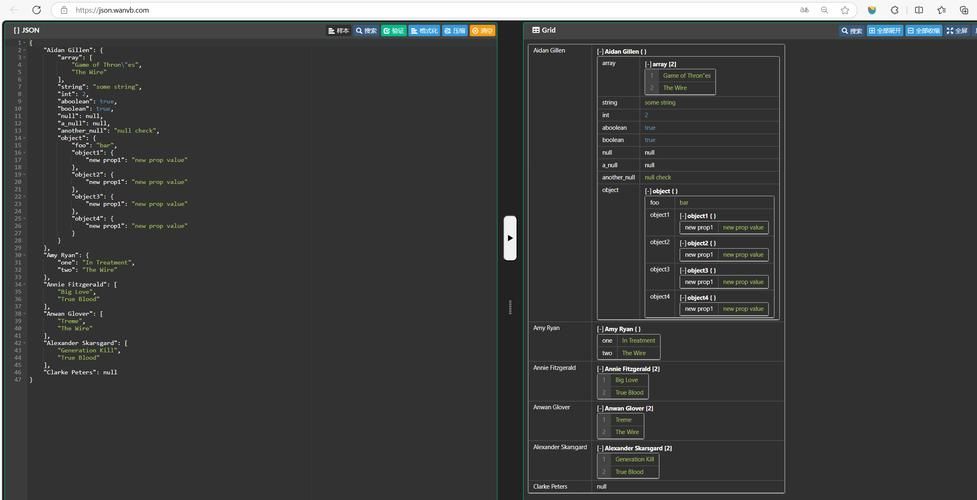Click the 'int' key cell in Grid
This screenshot has height=500, width=977.
[606, 115]
